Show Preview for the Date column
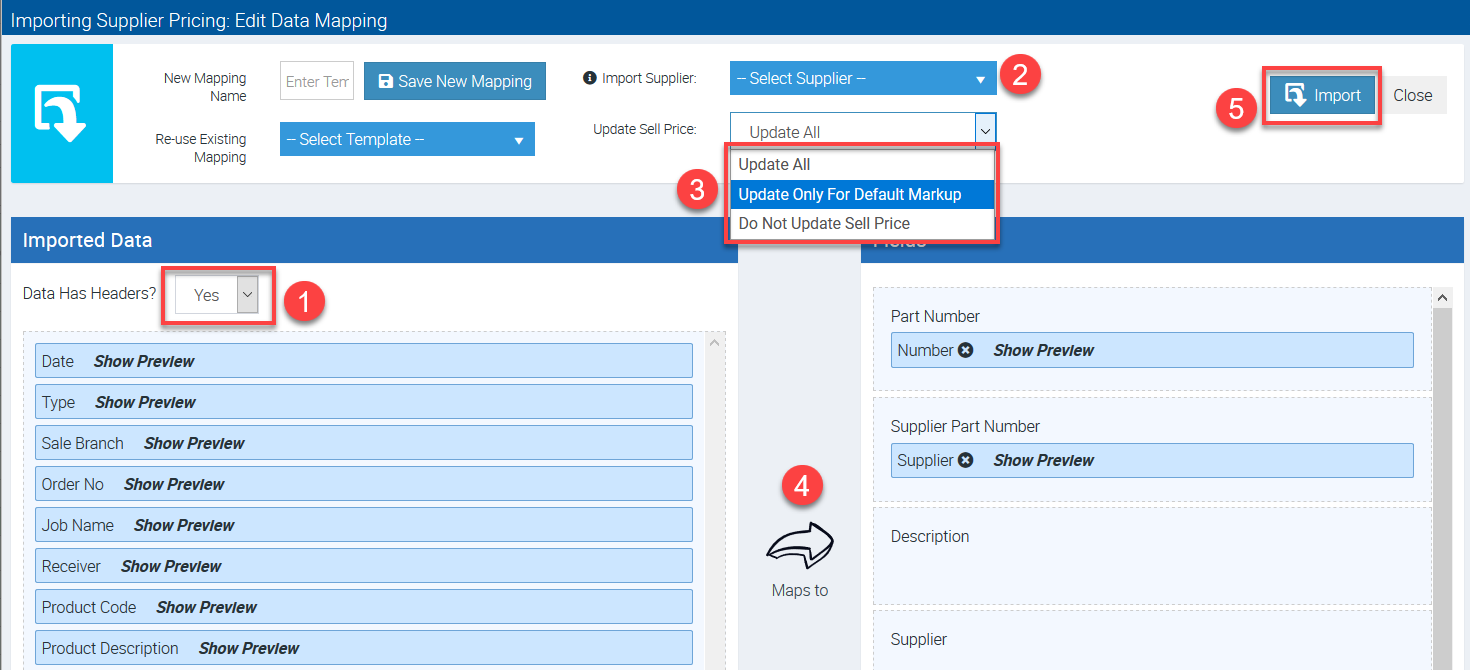 click(144, 361)
